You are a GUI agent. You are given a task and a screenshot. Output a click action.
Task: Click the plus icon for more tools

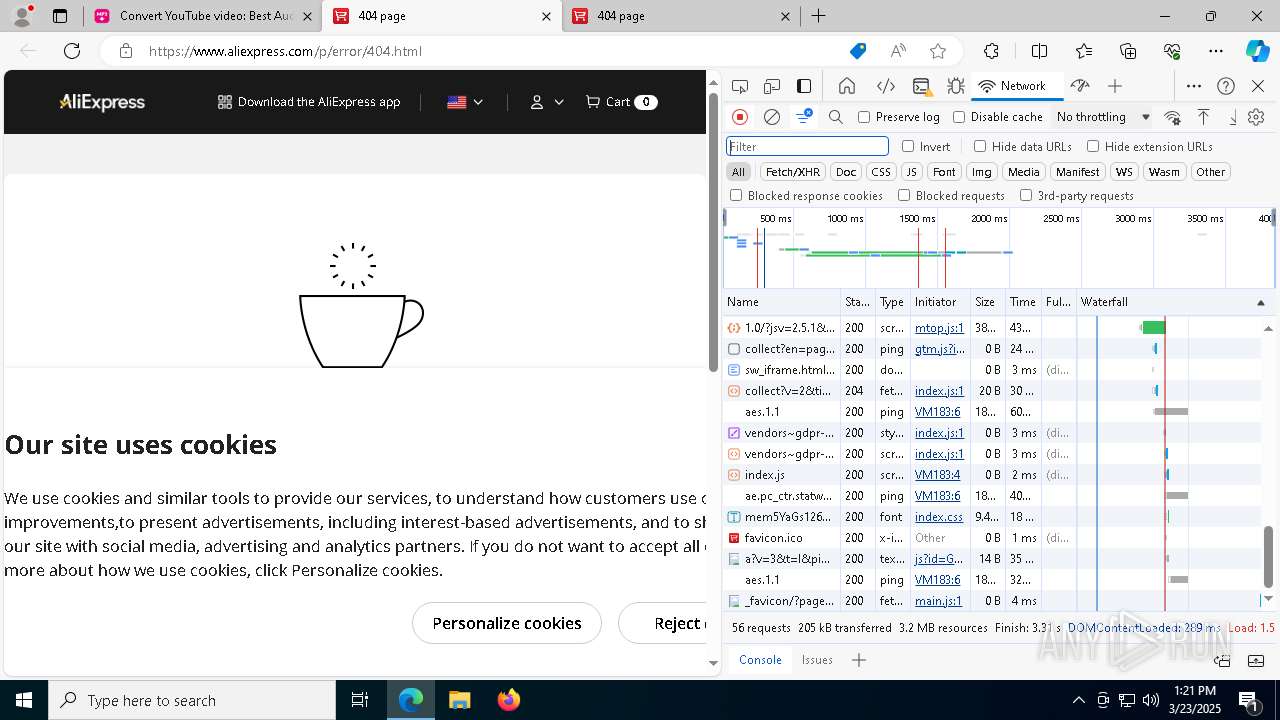point(1115,86)
